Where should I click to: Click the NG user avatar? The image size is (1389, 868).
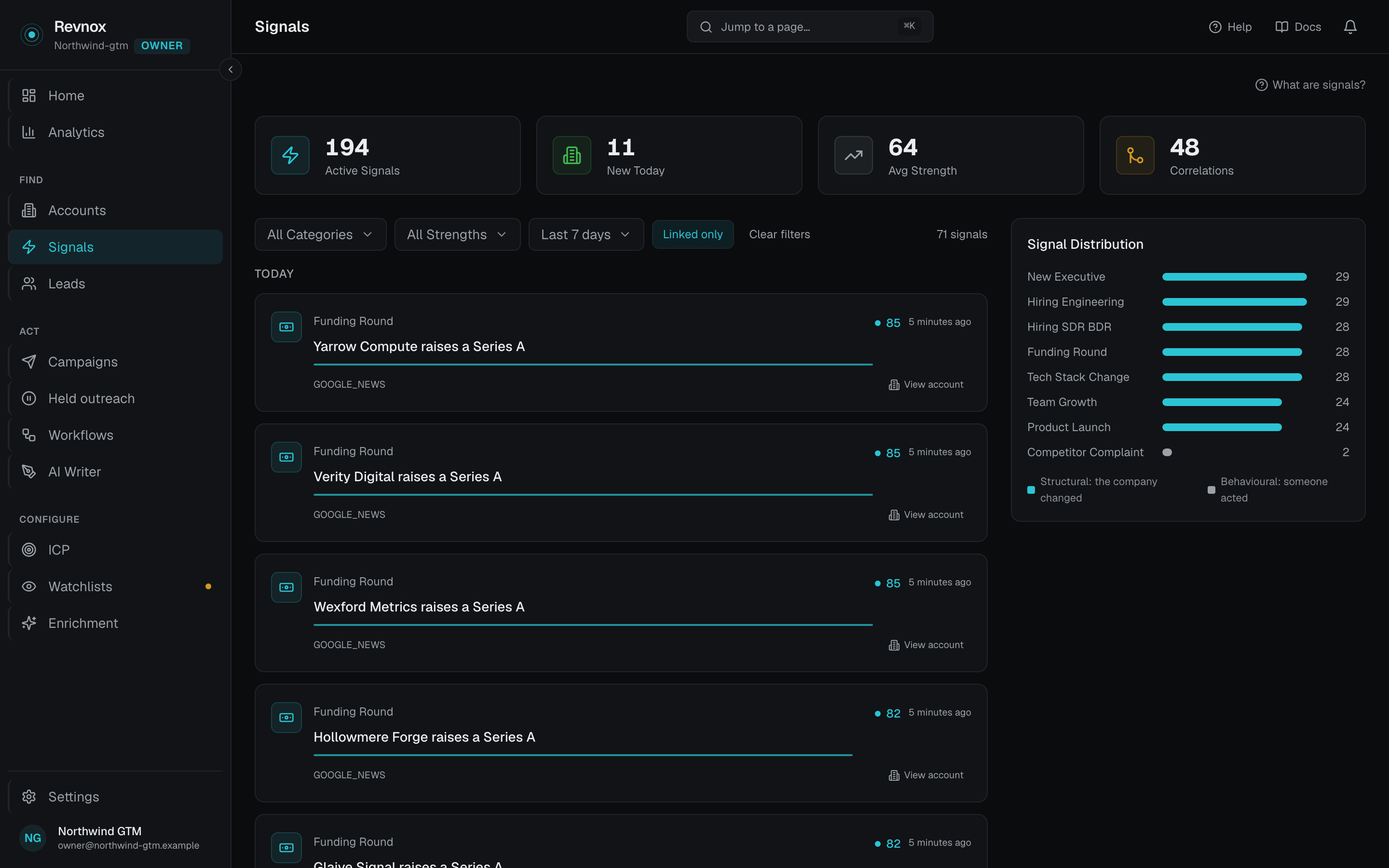(33, 838)
